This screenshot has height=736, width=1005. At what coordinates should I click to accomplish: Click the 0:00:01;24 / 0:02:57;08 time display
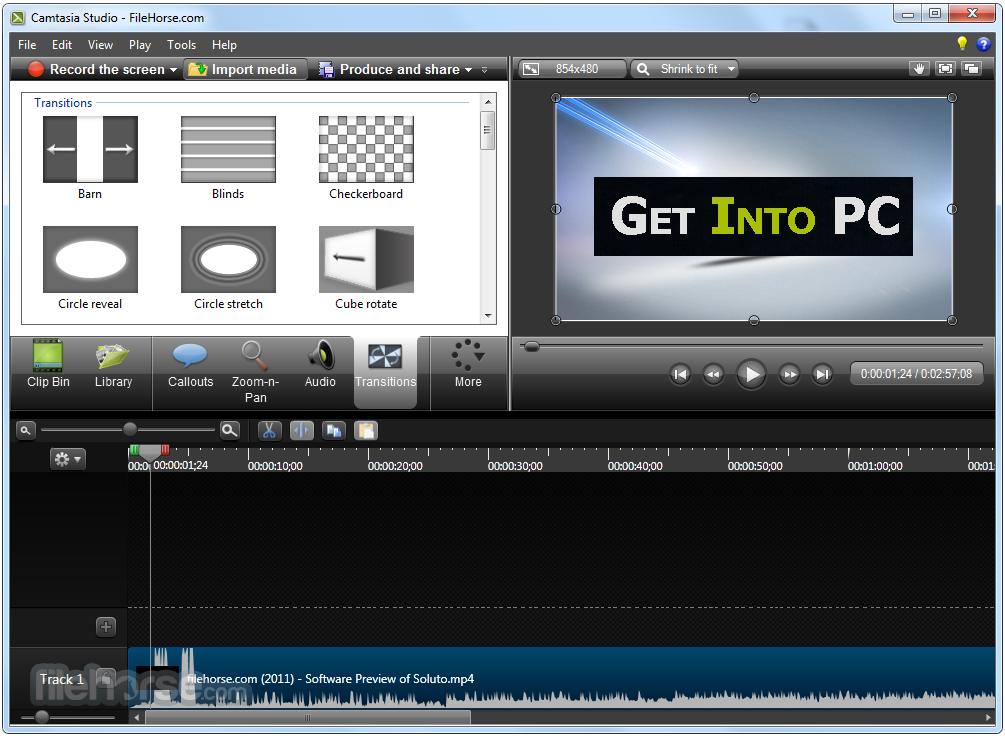pos(916,374)
